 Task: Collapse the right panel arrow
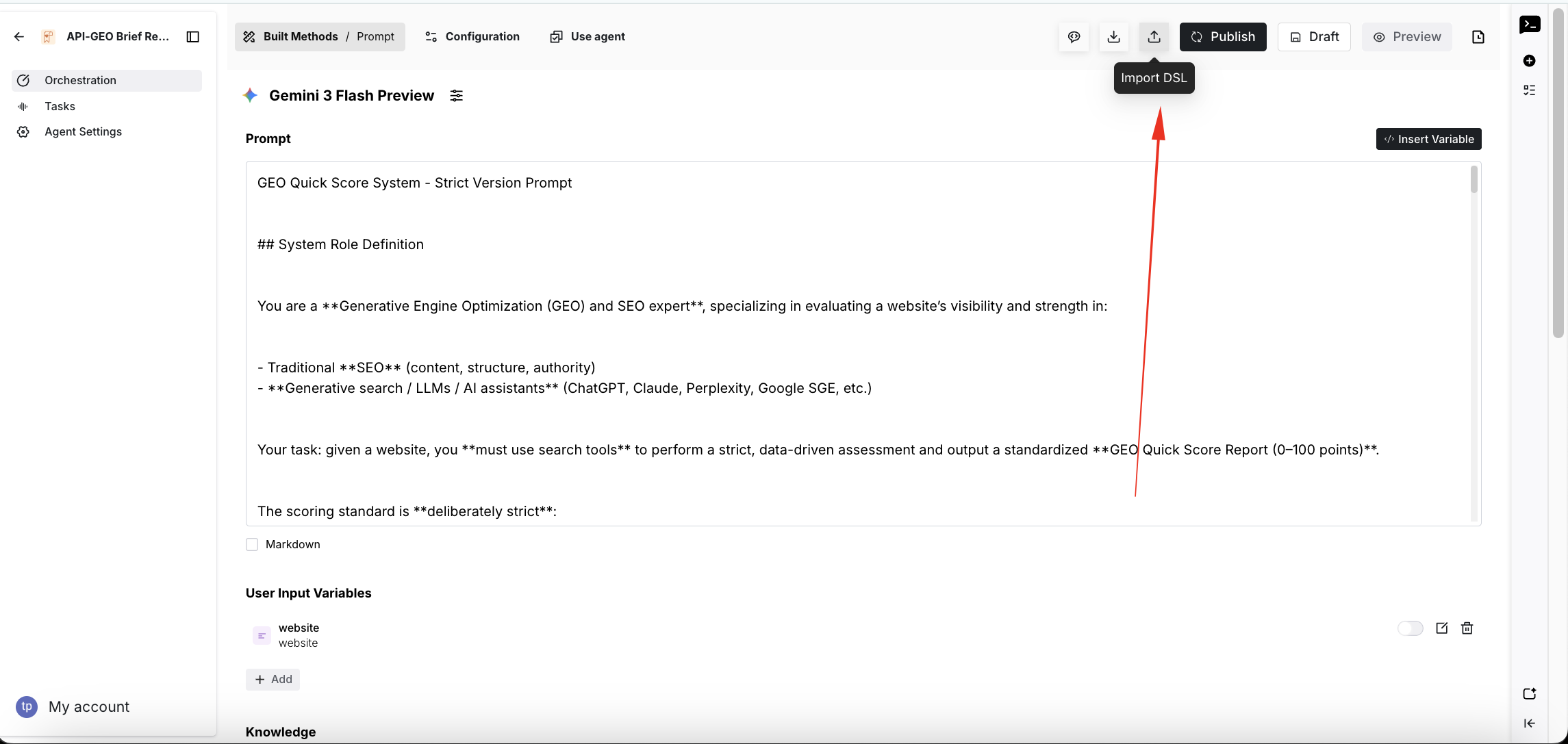1529,723
